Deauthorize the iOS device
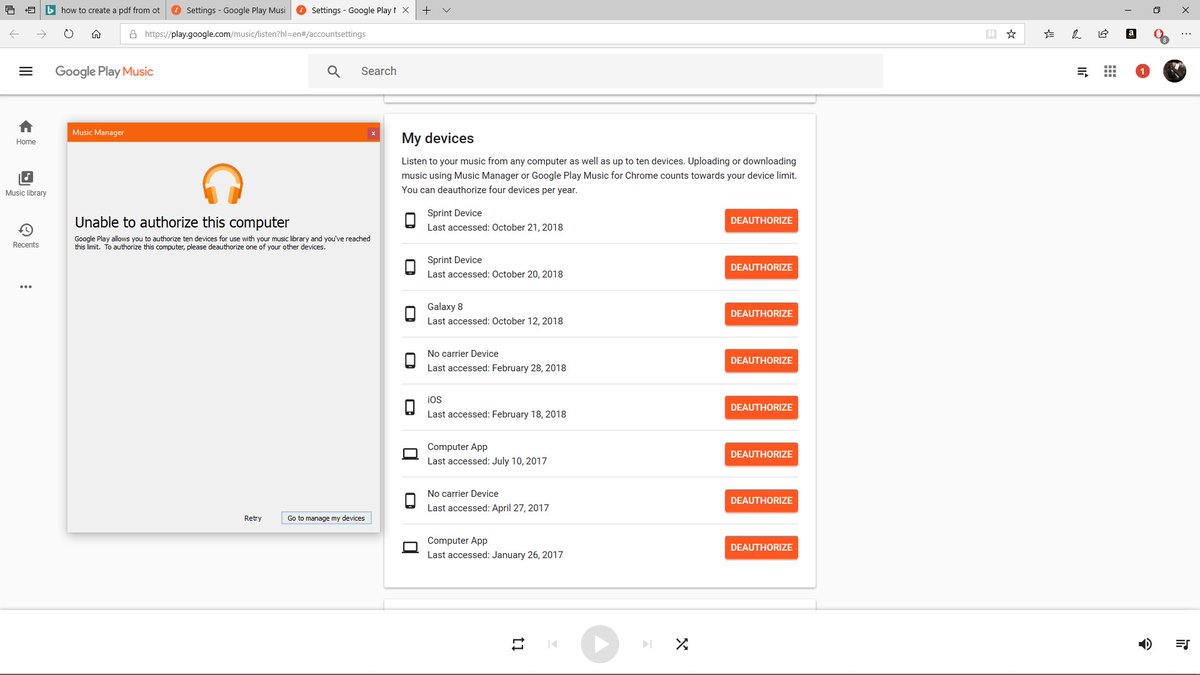 point(761,407)
